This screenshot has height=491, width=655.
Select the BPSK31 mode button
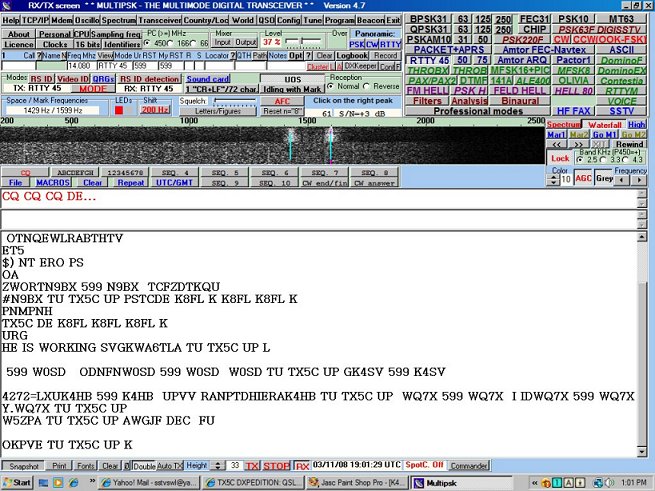click(428, 19)
